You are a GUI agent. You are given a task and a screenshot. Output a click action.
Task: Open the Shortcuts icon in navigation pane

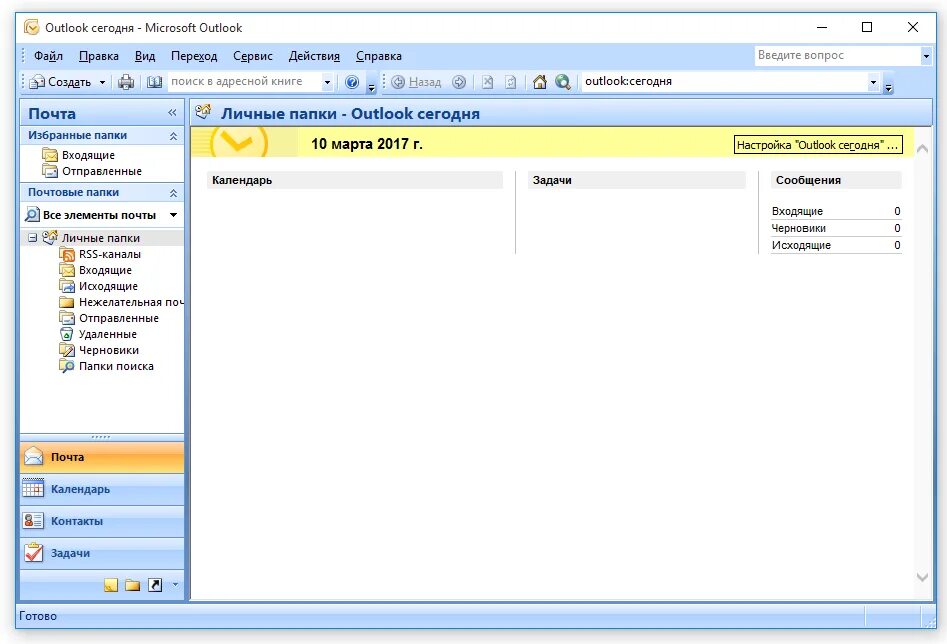(x=155, y=585)
